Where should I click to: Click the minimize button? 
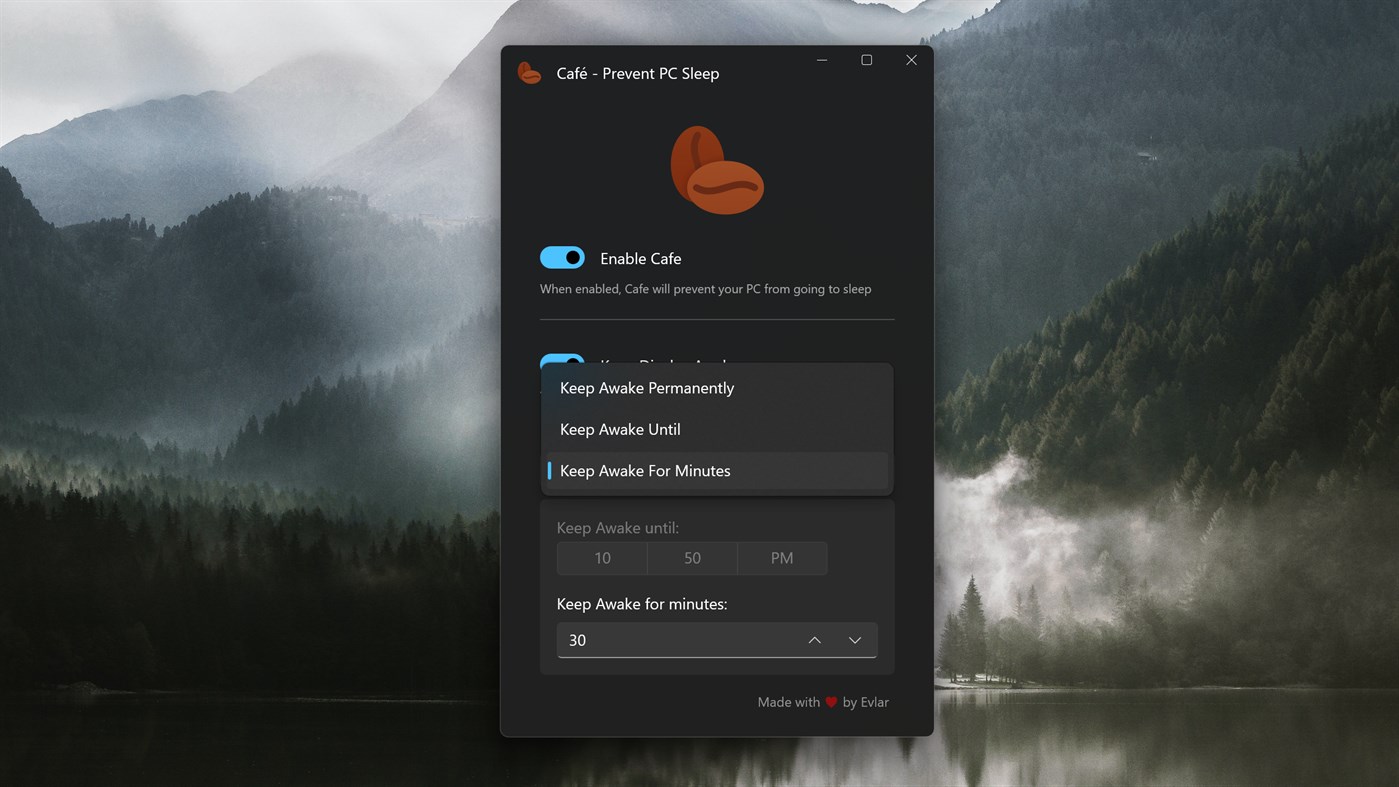click(821, 59)
